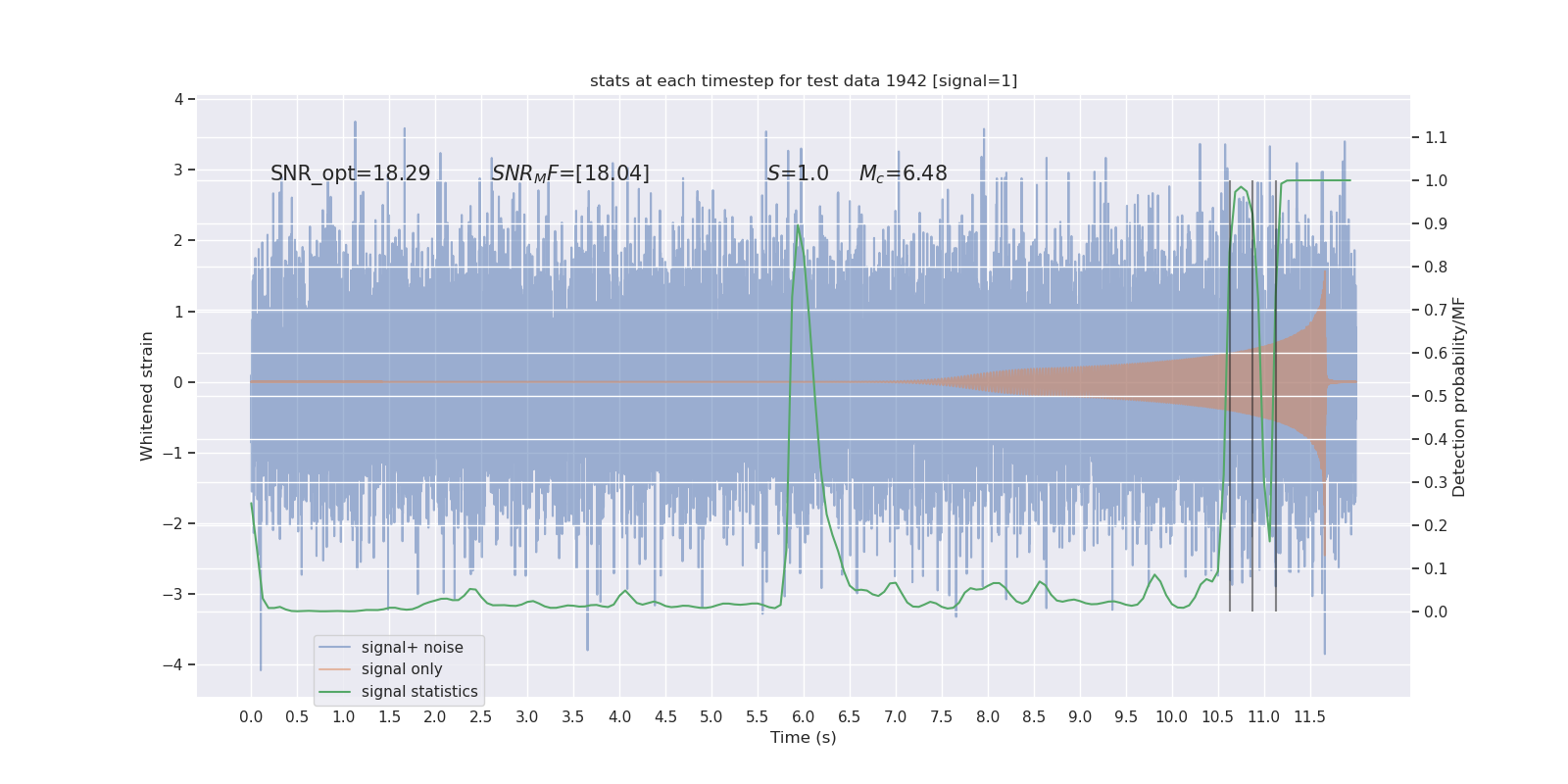
Task: Select 0.1 on the detection probability axis
Action: [x=1436, y=568]
